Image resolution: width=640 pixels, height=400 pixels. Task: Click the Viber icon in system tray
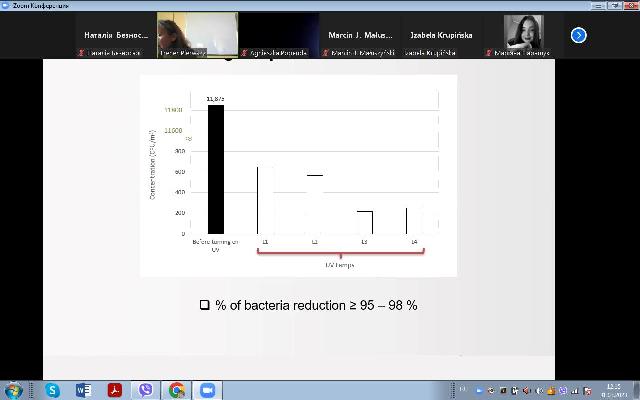pyautogui.click(x=563, y=391)
